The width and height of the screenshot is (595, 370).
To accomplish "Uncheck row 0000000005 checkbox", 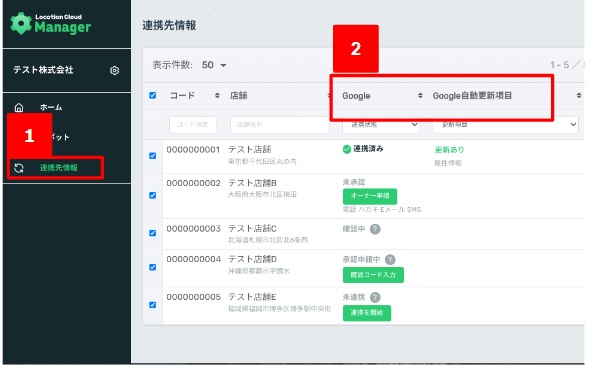I will [x=153, y=305].
